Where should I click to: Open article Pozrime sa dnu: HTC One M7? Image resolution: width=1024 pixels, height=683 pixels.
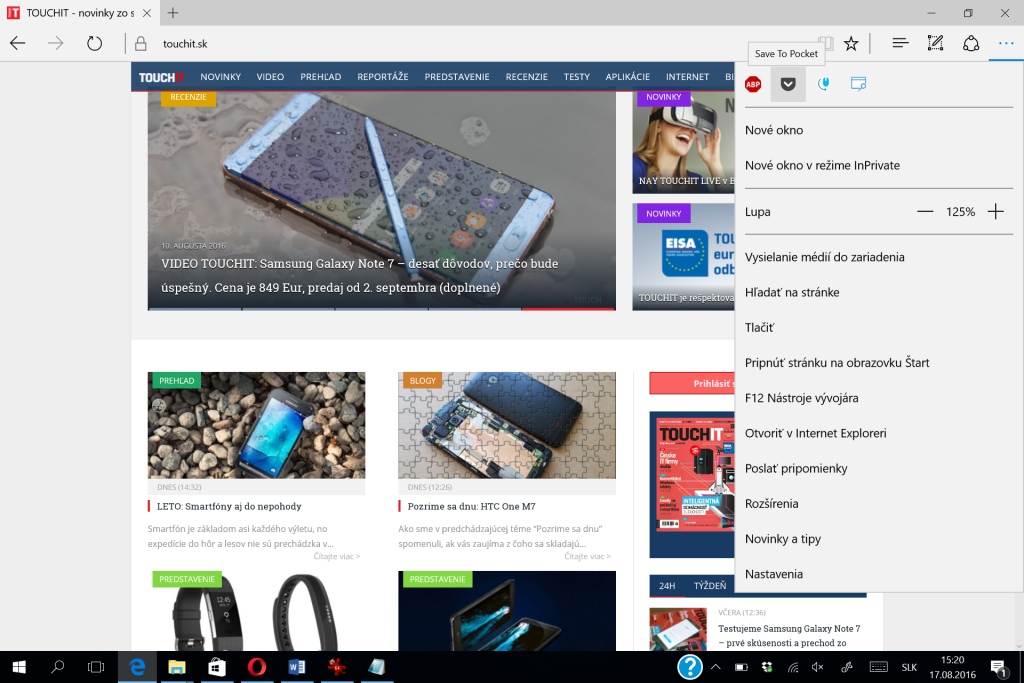[472, 506]
